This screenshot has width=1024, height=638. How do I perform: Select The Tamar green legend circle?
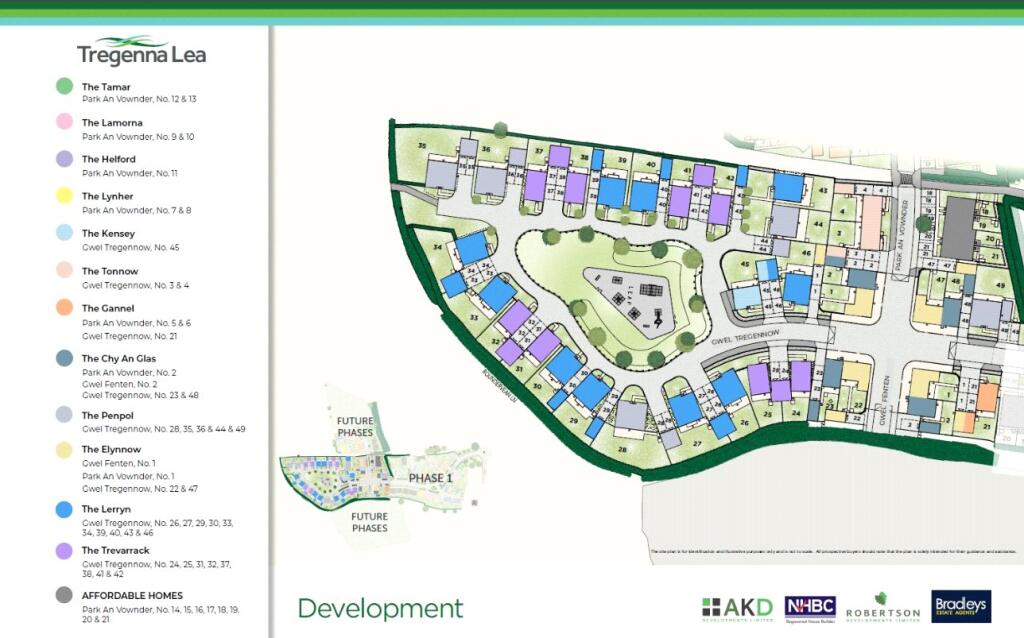pos(65,87)
